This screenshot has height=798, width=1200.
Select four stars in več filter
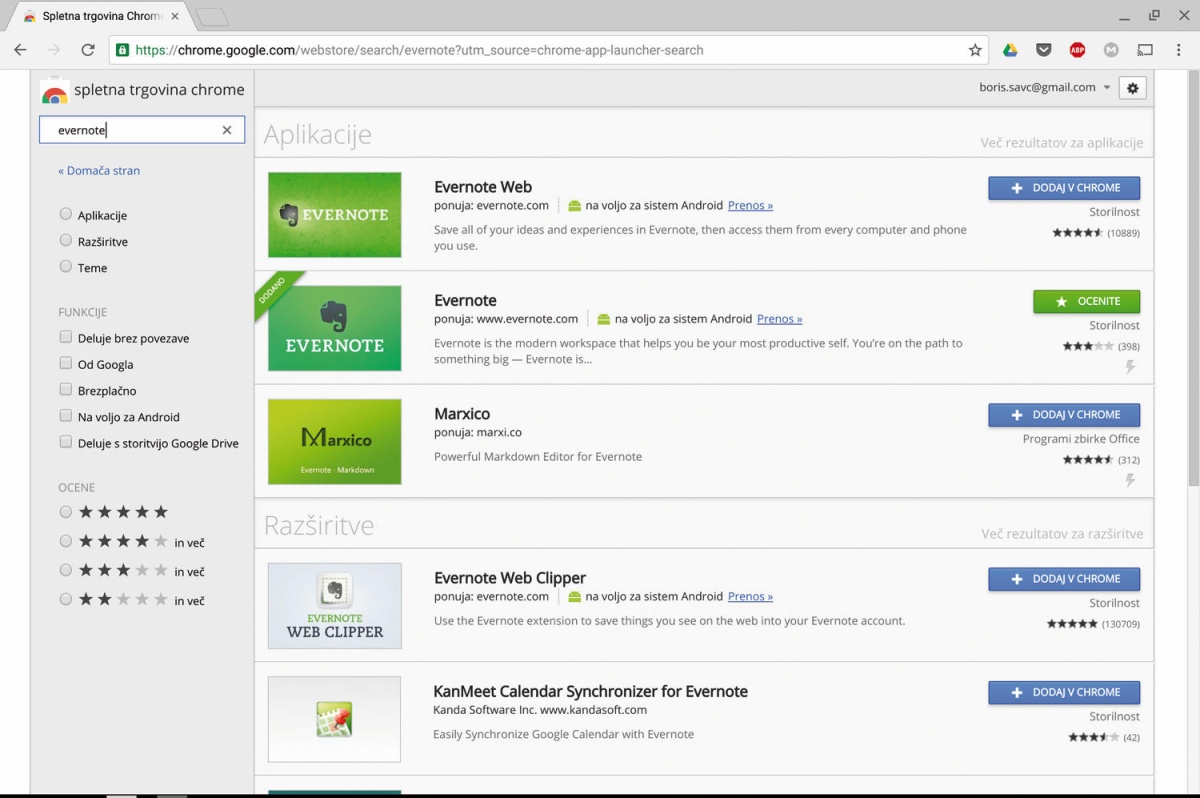[66, 541]
